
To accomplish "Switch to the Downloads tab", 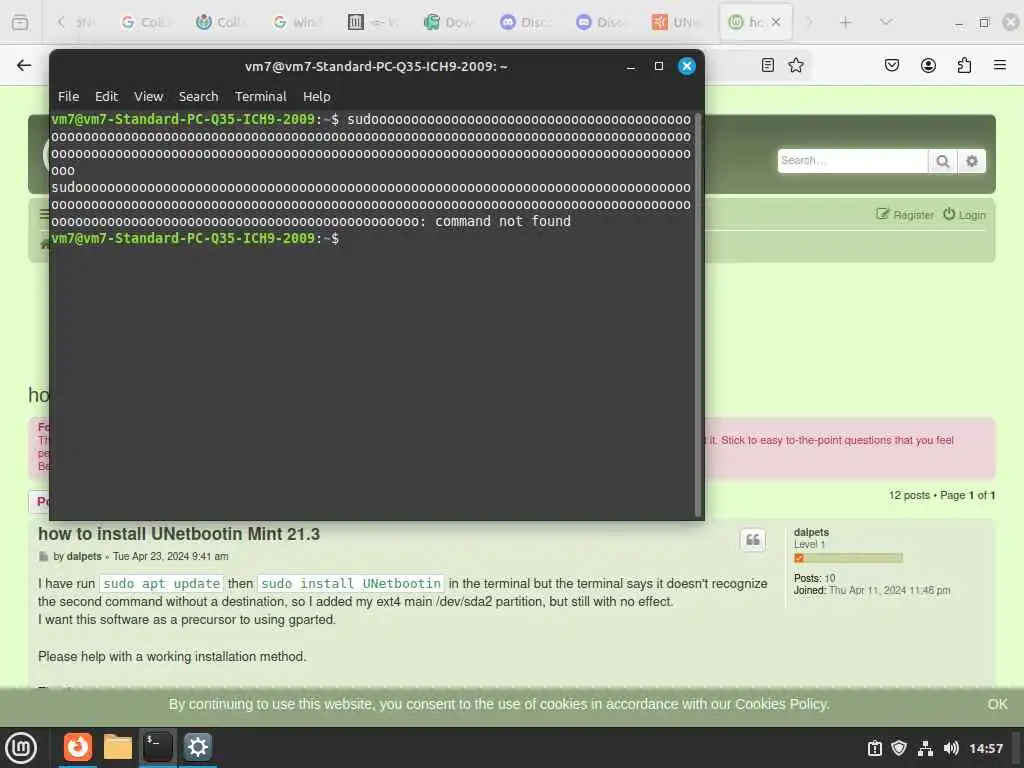I will coord(449,22).
